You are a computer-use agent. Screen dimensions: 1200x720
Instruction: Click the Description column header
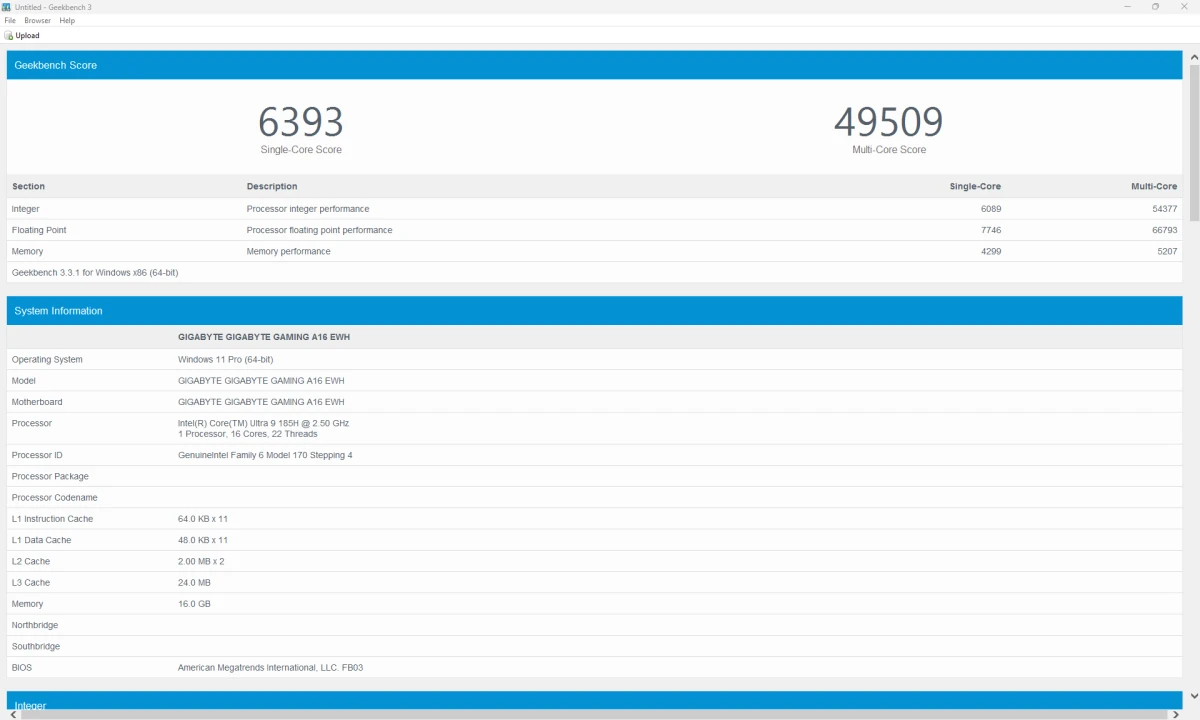[272, 187]
